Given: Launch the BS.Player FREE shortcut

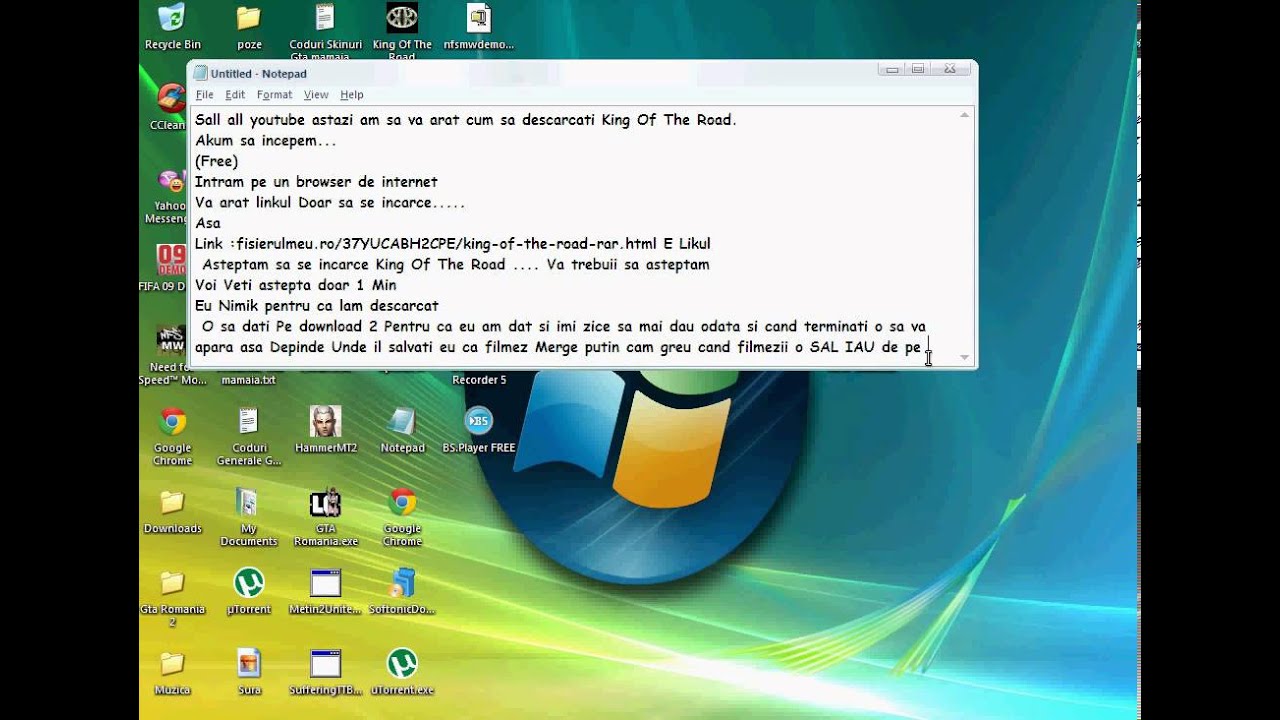Looking at the screenshot, I should click(x=479, y=430).
